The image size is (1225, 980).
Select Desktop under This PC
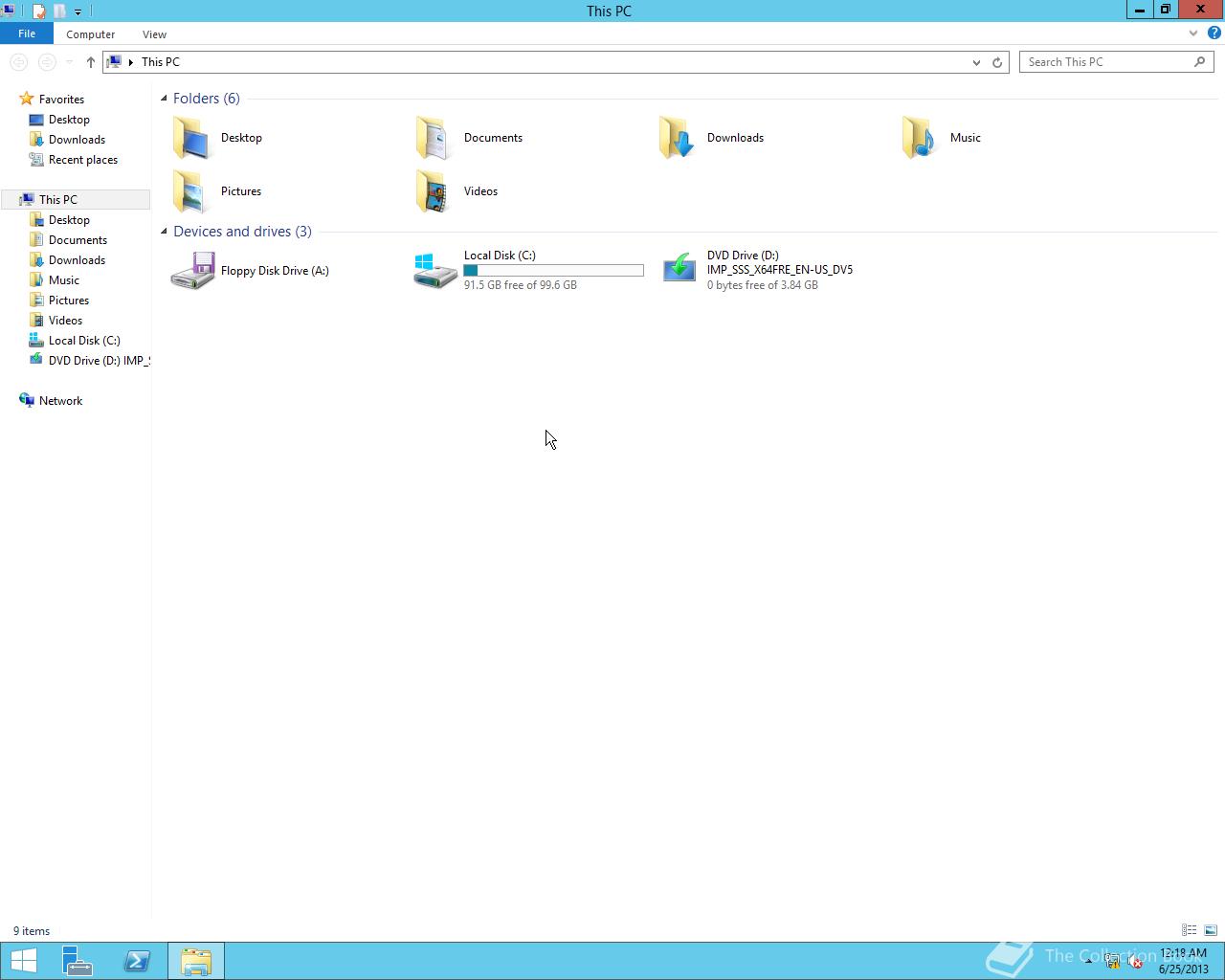click(69, 220)
